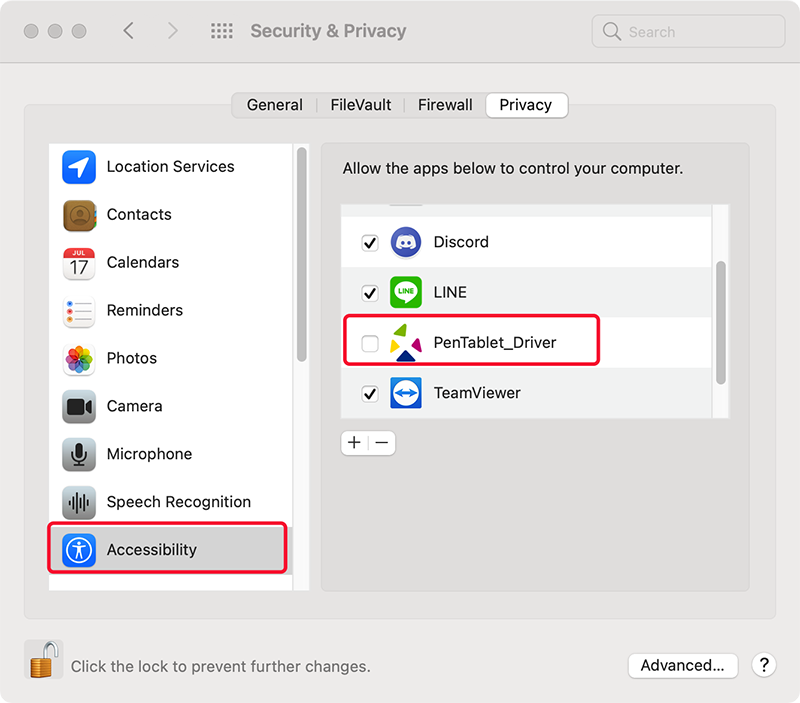Open the Firewall tab
800x703 pixels.
(445, 105)
